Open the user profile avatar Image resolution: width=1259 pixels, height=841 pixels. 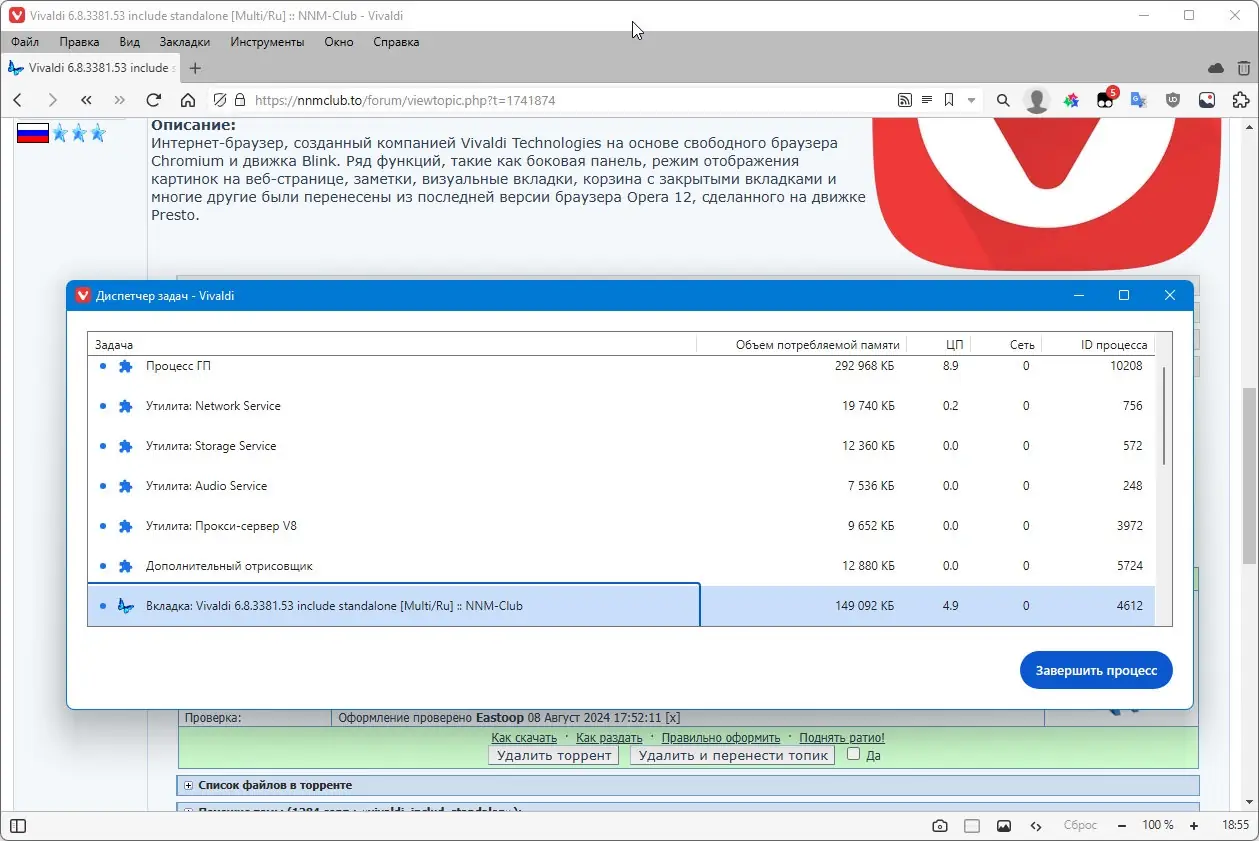[x=1037, y=100]
